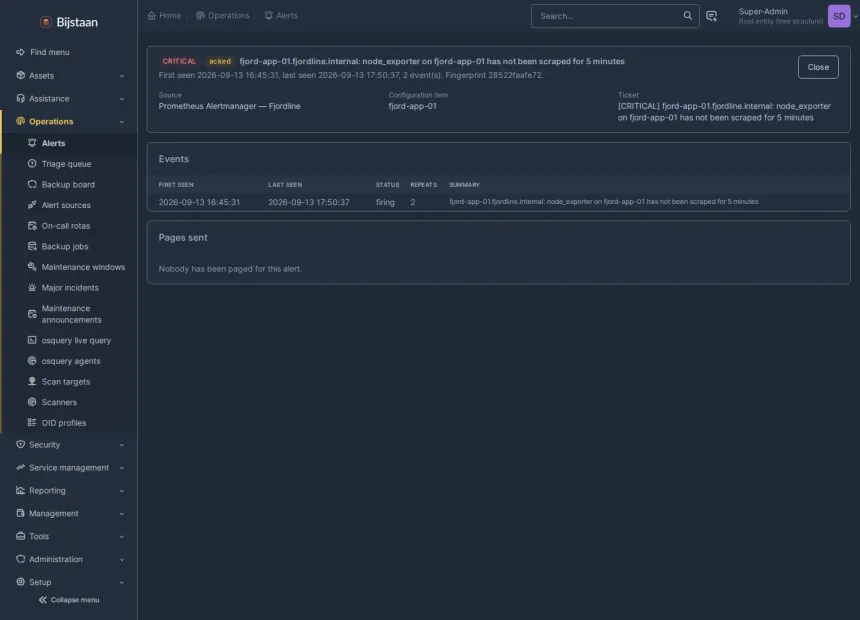The height and width of the screenshot is (620, 860).
Task: Click the Maintenance announcements icon
Action: [x=32, y=314]
